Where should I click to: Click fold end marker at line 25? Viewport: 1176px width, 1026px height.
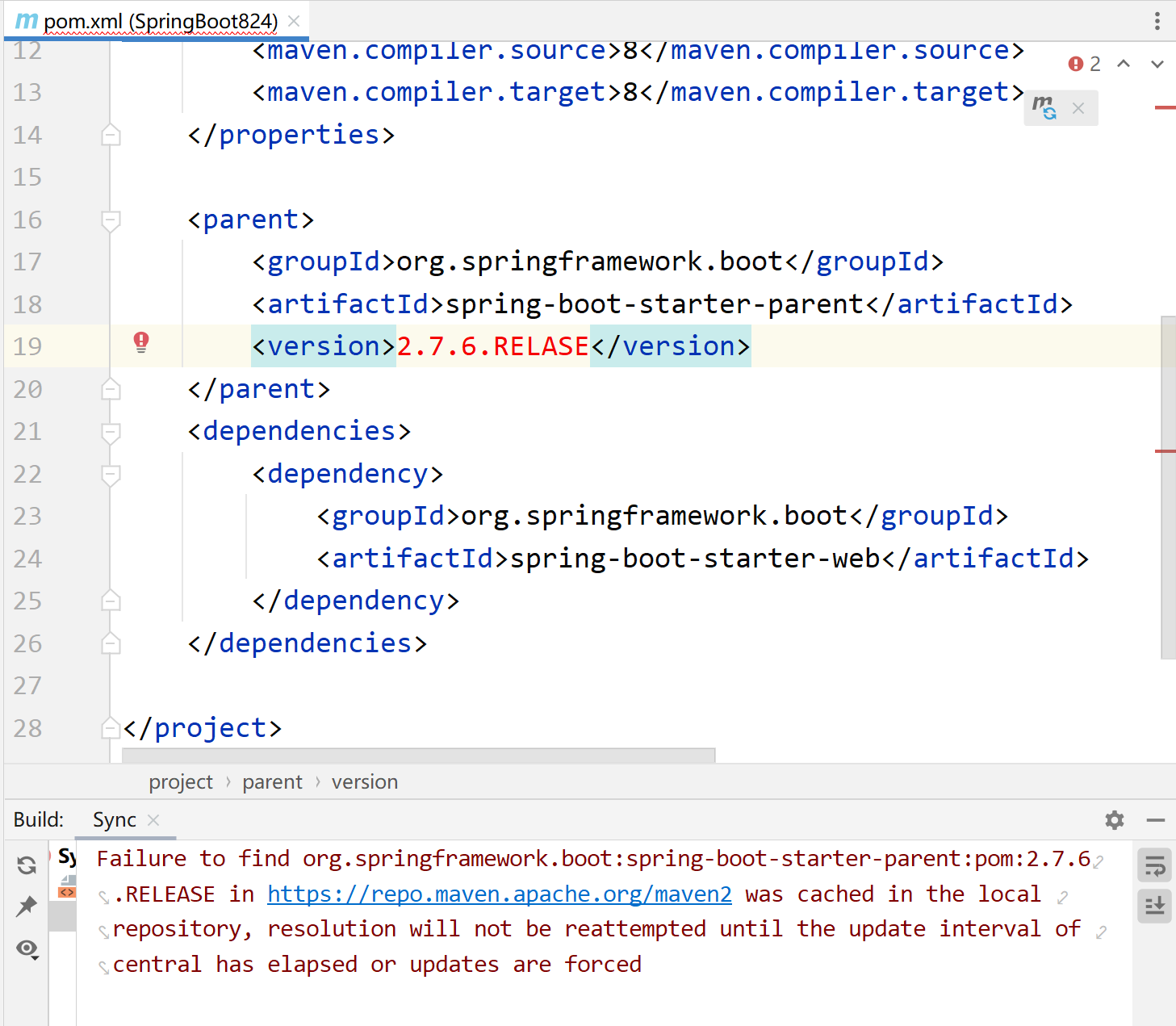point(111,601)
